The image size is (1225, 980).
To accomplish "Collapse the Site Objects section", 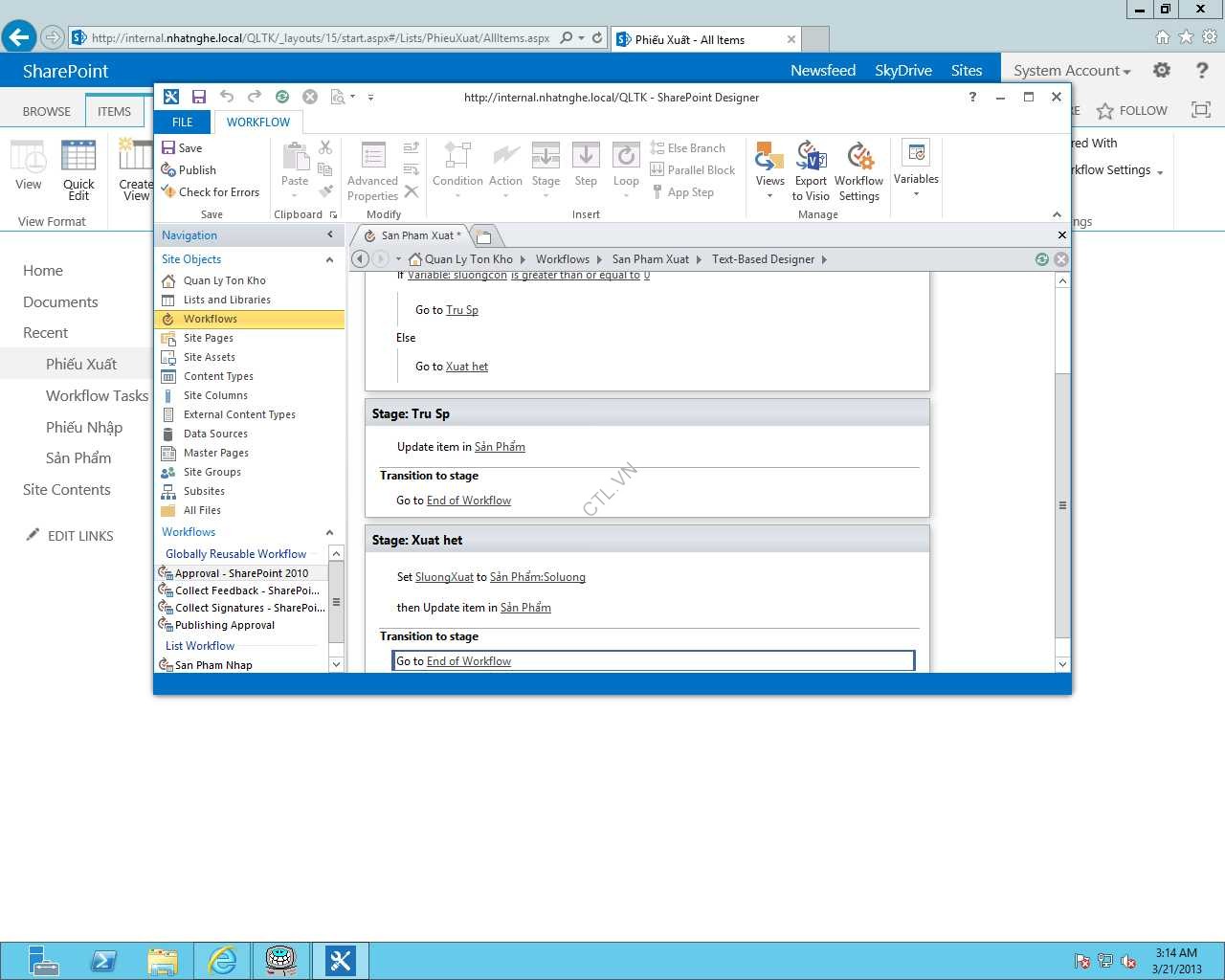I will coord(329,259).
